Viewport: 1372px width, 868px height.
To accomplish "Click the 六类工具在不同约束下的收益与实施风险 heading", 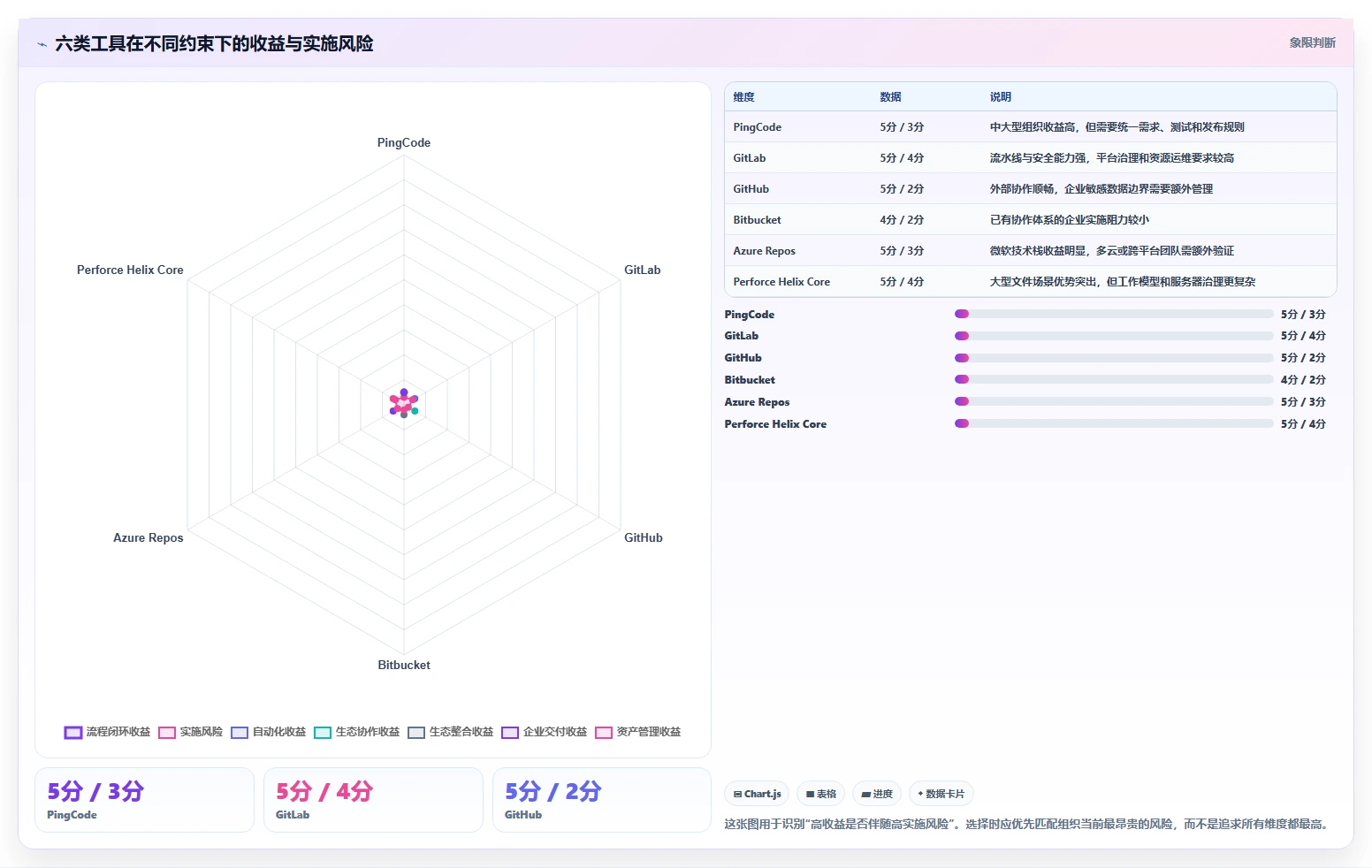I will pos(214,43).
